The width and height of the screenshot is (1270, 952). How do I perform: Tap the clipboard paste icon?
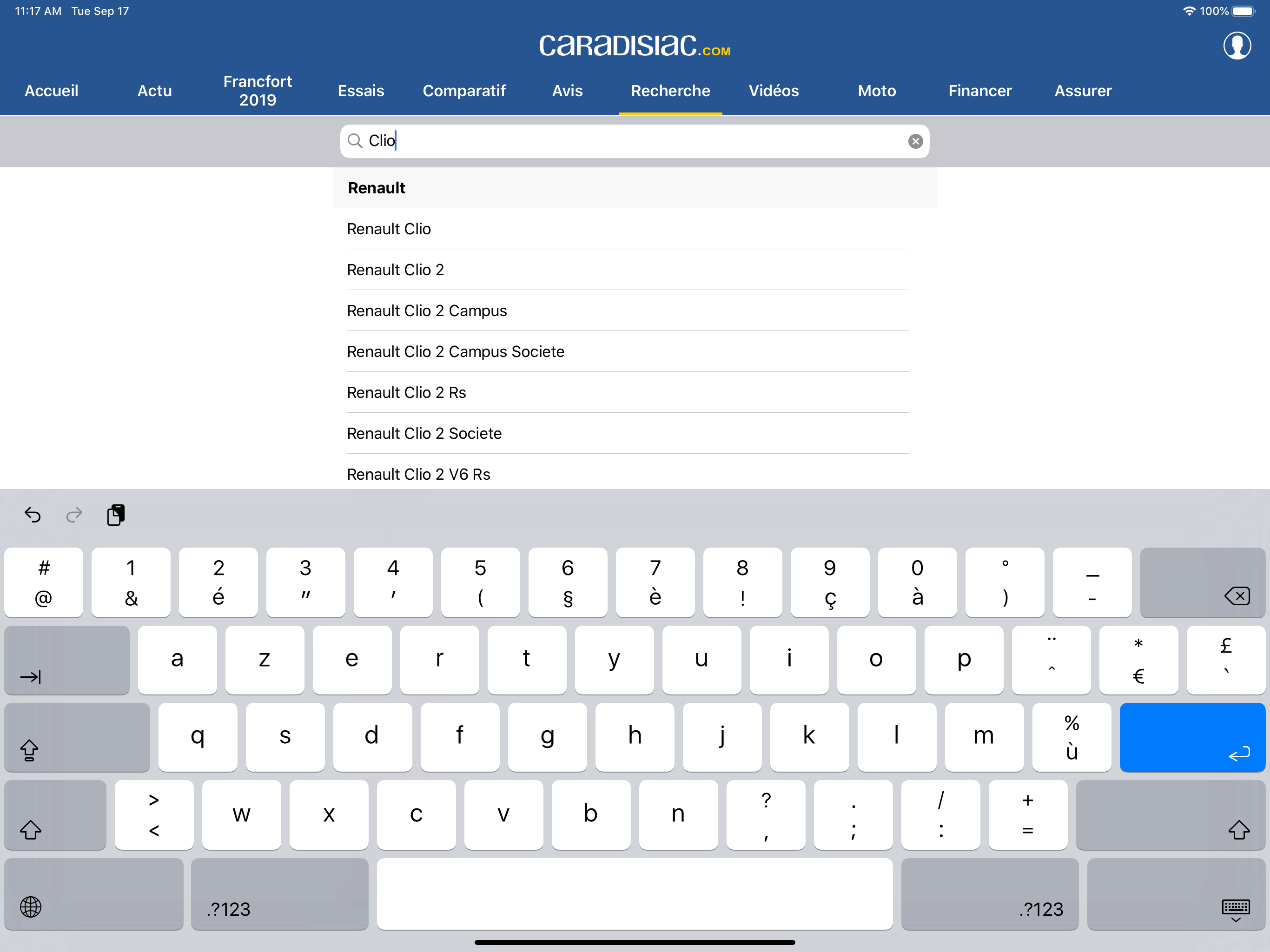tap(116, 515)
